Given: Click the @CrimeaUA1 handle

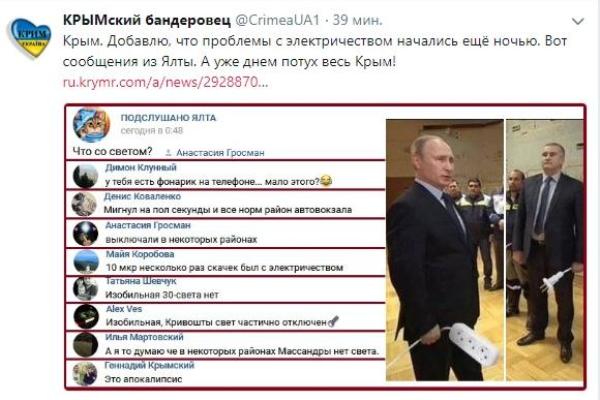Looking at the screenshot, I should click(x=277, y=20).
